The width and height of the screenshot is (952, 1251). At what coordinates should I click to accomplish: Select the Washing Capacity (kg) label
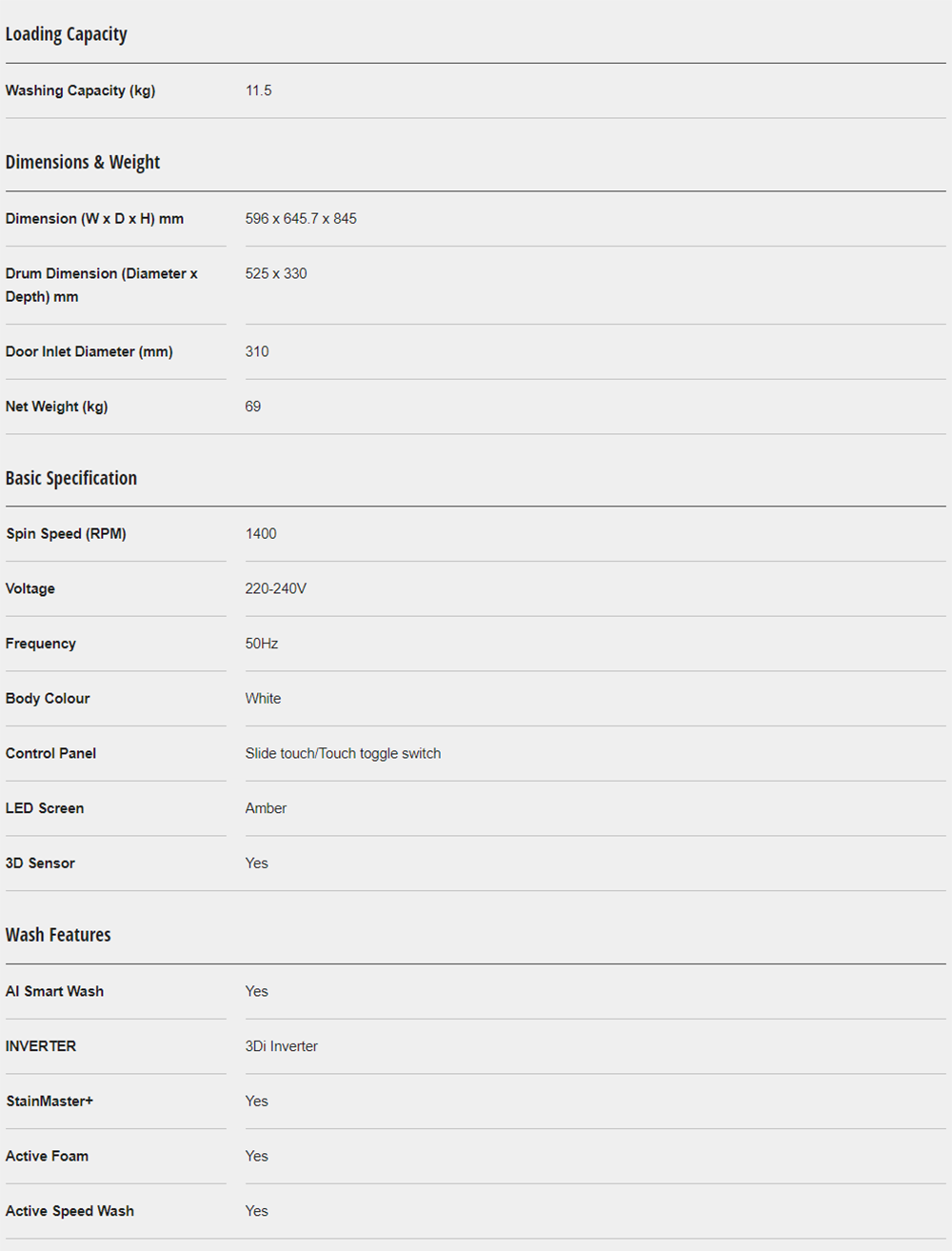[80, 90]
